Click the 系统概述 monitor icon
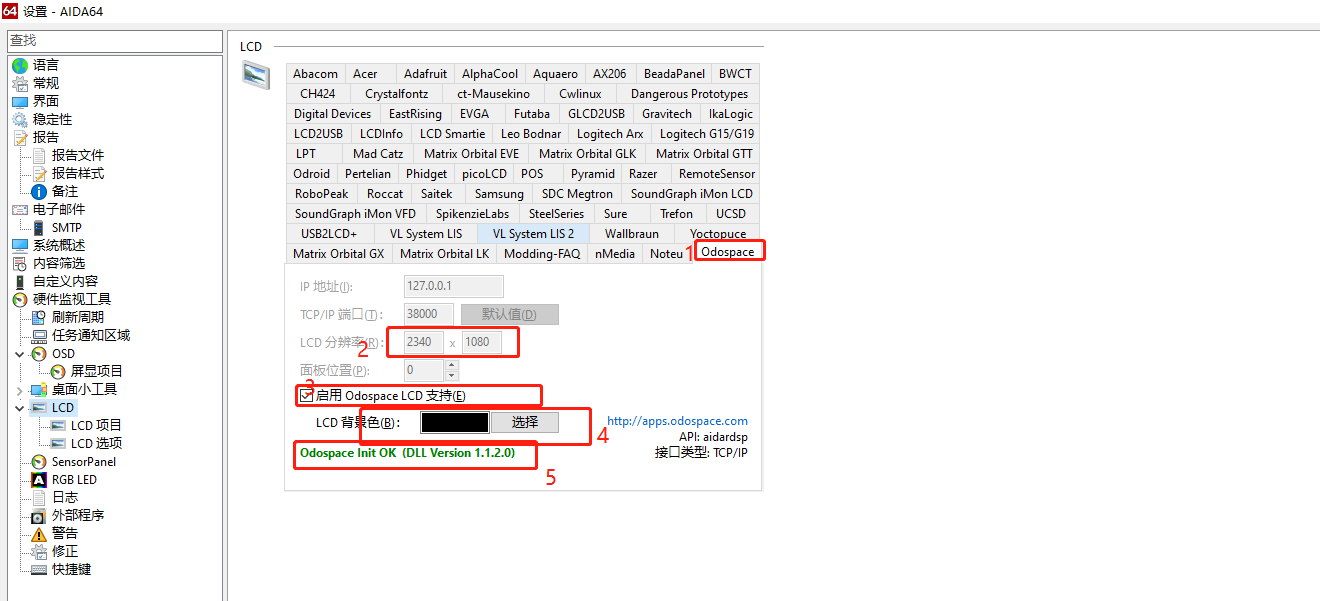 (x=20, y=245)
